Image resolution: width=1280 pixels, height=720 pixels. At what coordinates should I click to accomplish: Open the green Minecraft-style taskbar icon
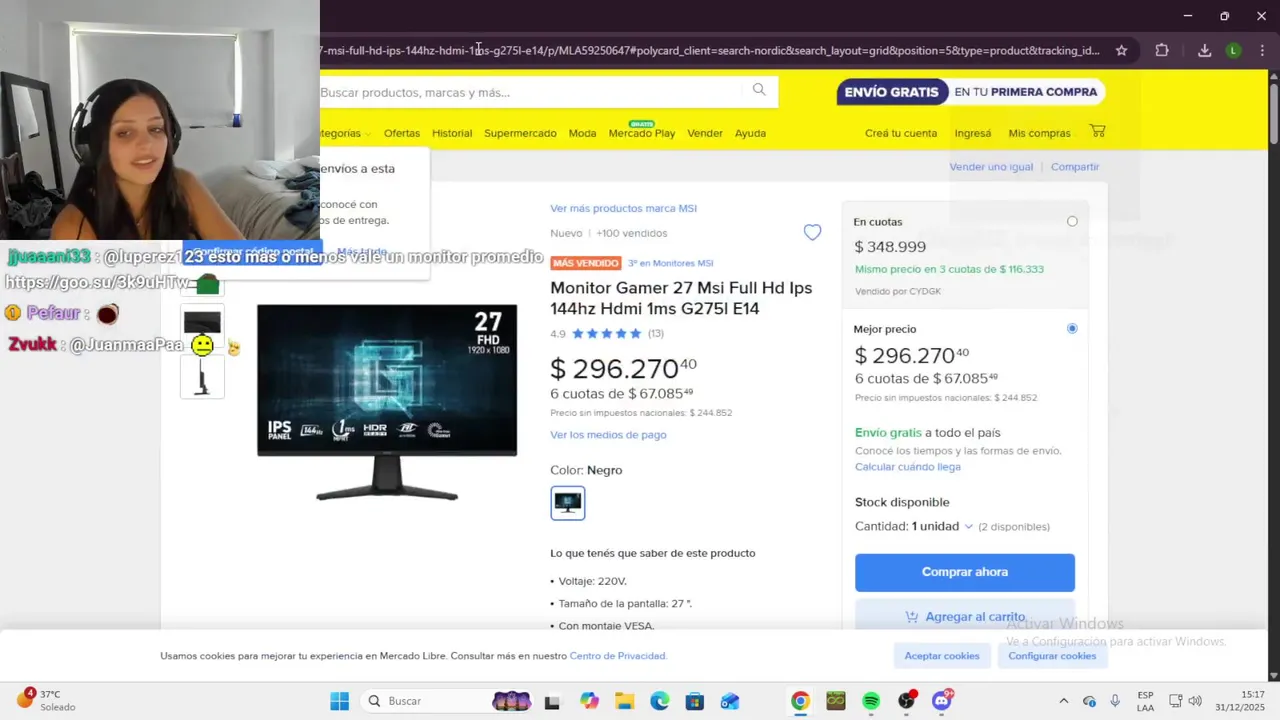point(836,701)
